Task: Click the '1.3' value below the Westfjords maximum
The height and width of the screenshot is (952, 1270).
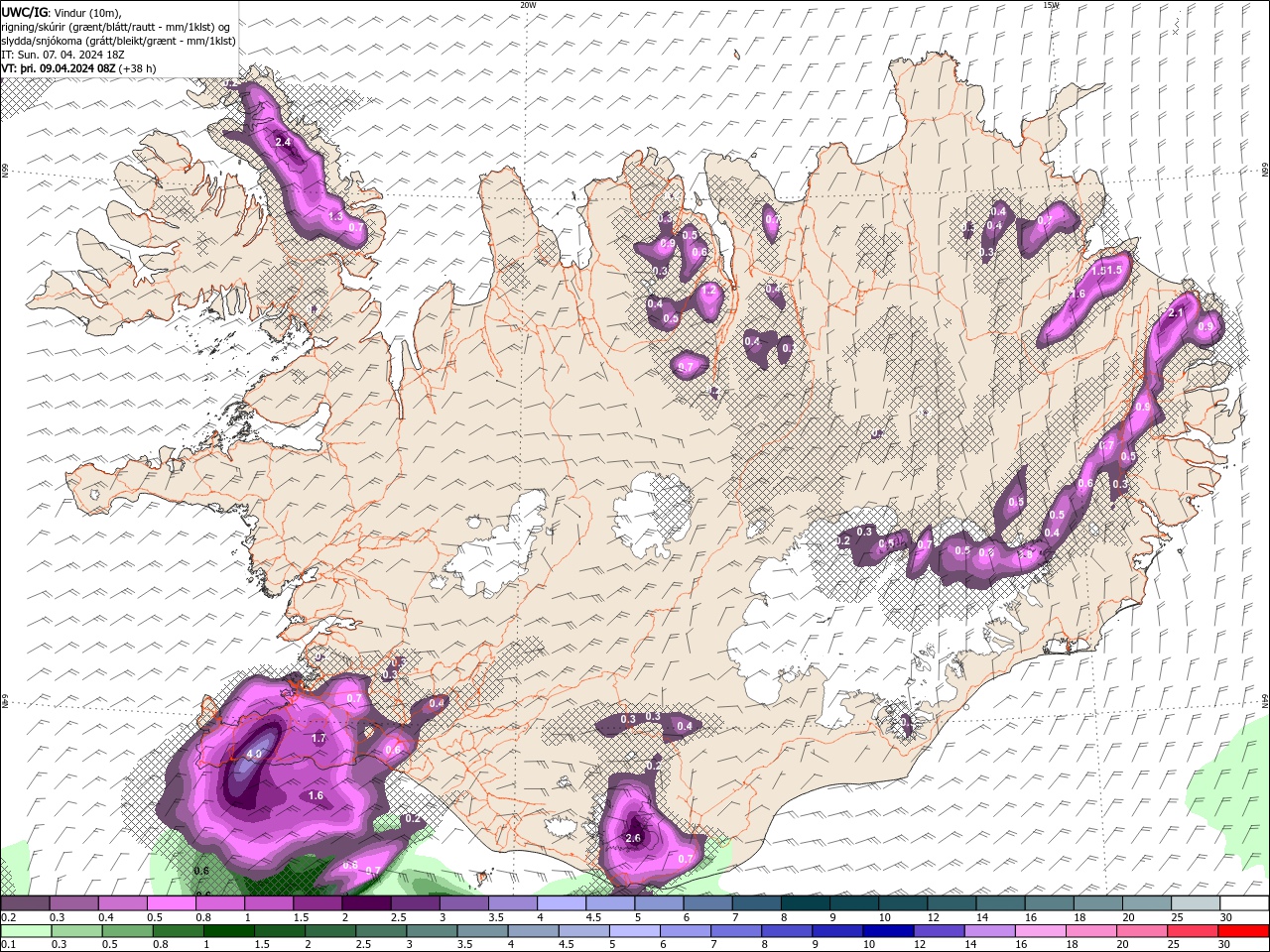Action: click(x=335, y=215)
